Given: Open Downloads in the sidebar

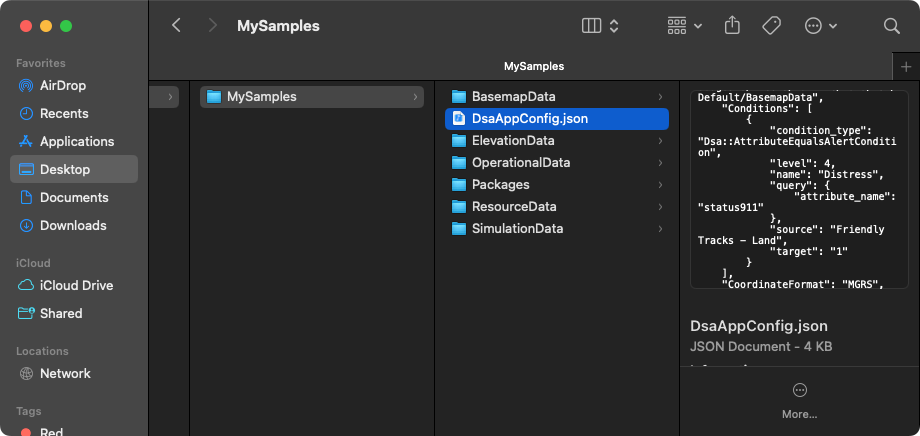Looking at the screenshot, I should point(74,225).
